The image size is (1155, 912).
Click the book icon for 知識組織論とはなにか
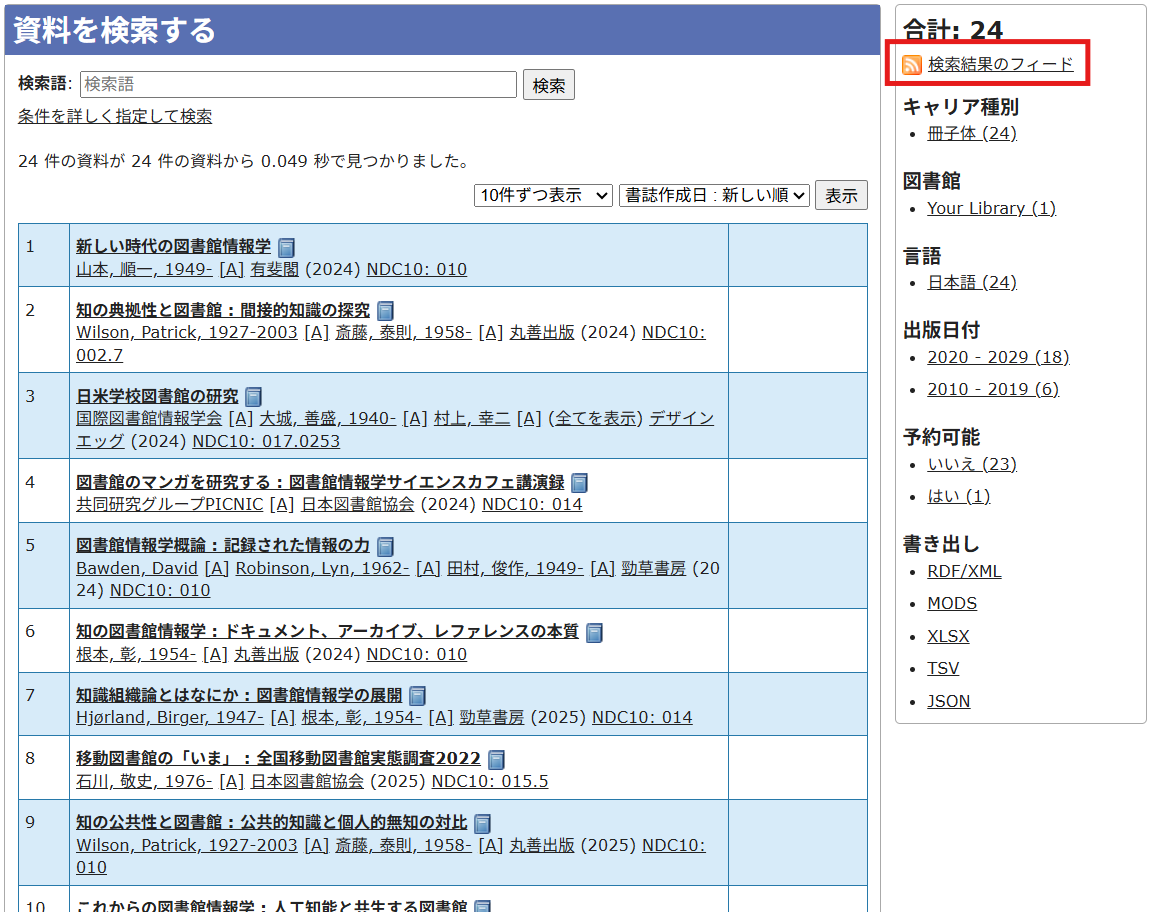417,695
